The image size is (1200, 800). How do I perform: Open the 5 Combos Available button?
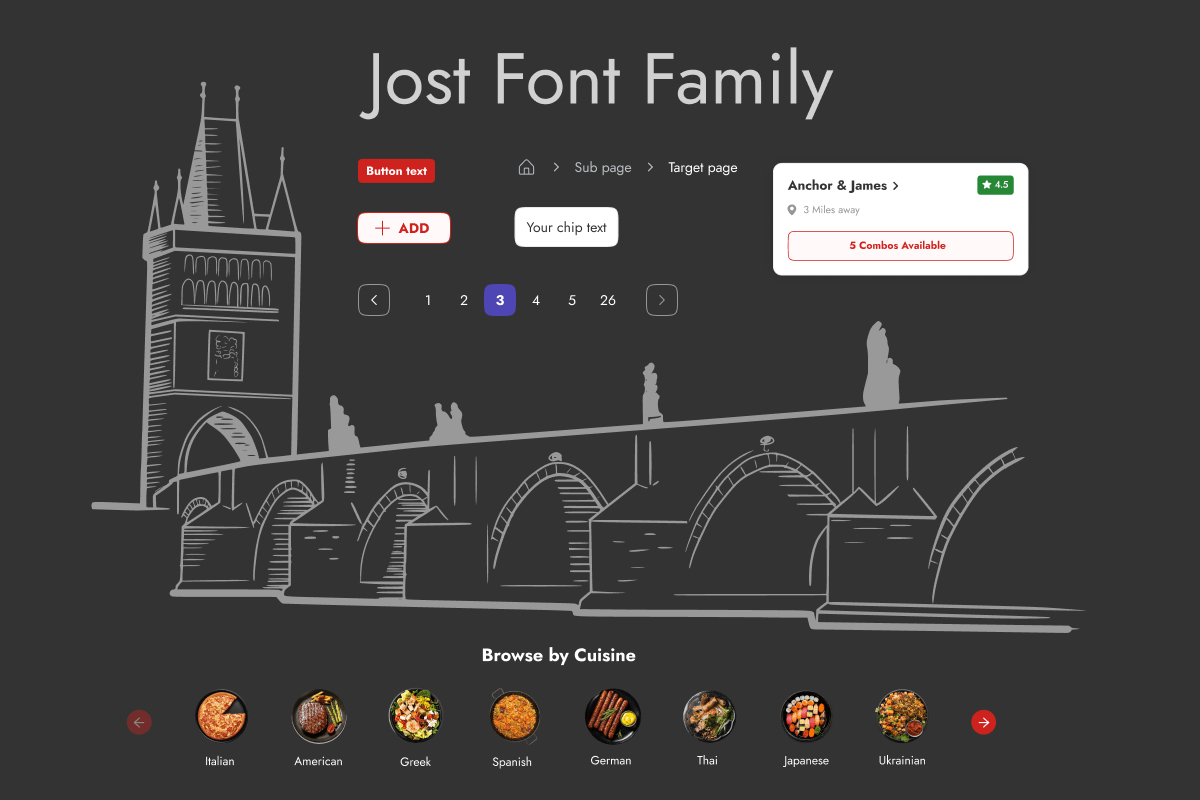click(901, 246)
